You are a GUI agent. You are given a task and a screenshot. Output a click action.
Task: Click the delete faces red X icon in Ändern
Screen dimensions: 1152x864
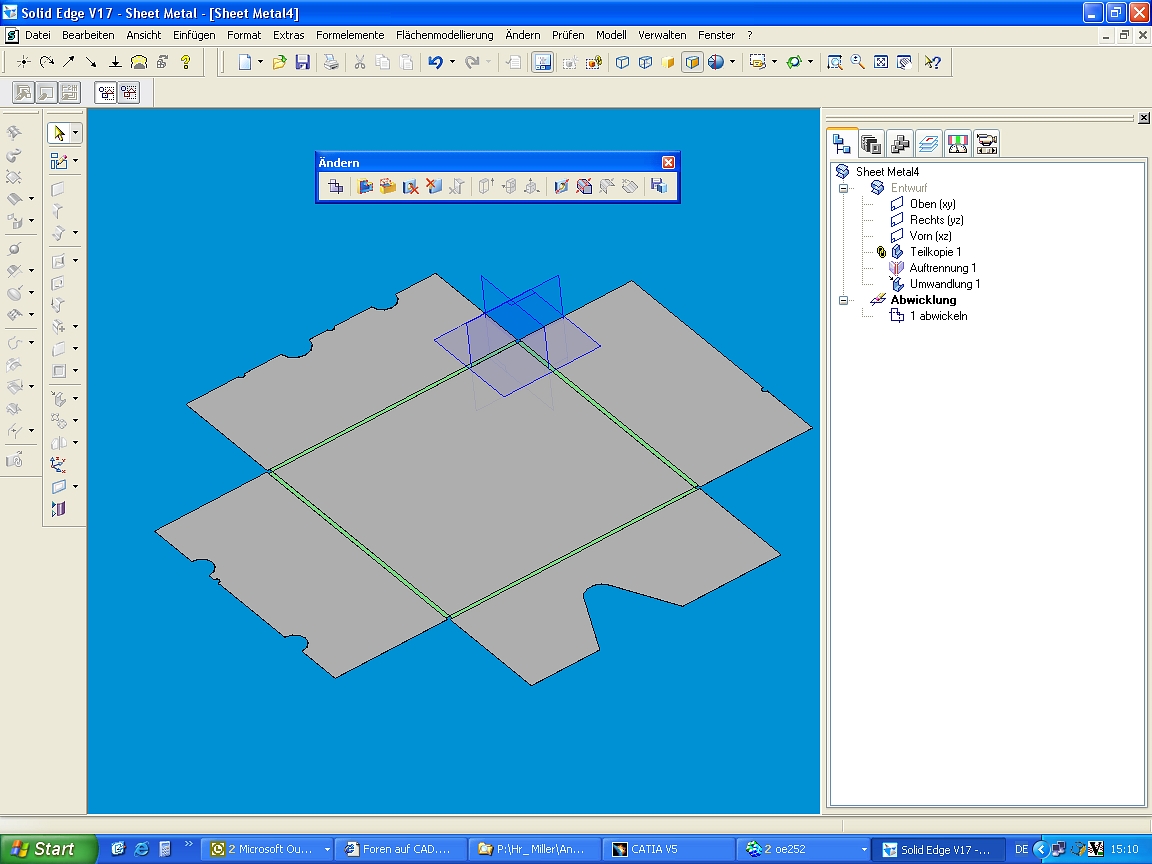[434, 187]
